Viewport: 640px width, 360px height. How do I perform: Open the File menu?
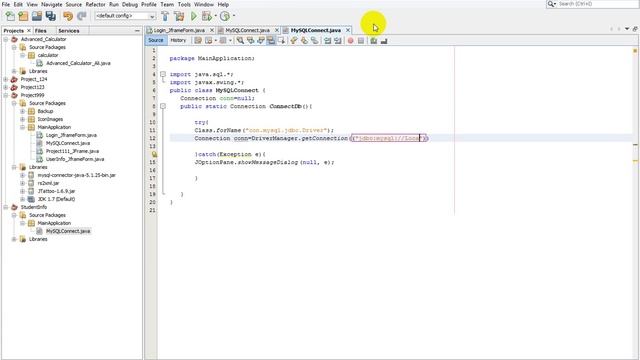point(6,4)
